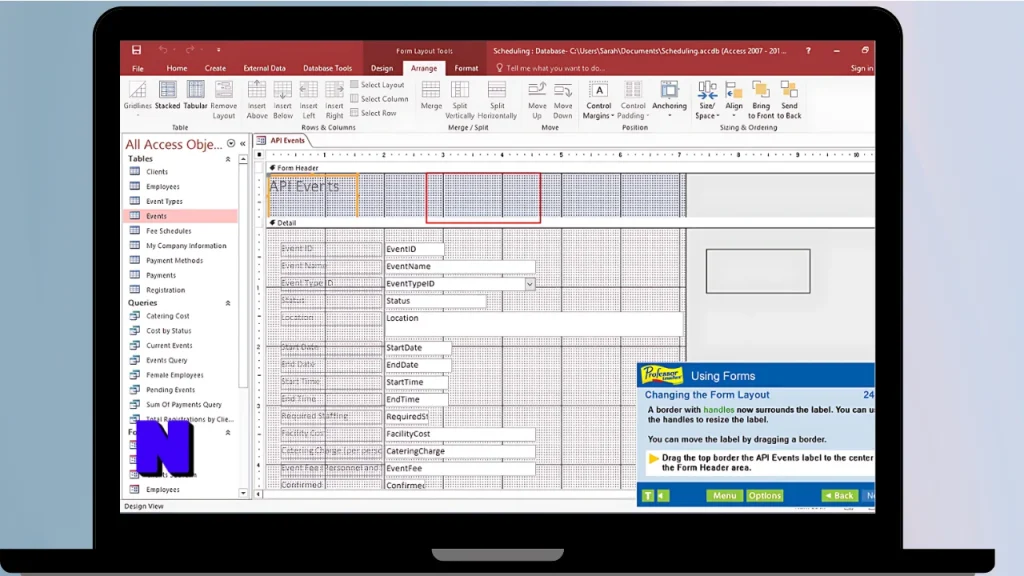Click the help question mark icon
Image resolution: width=1024 pixels, height=576 pixels.
(808, 50)
